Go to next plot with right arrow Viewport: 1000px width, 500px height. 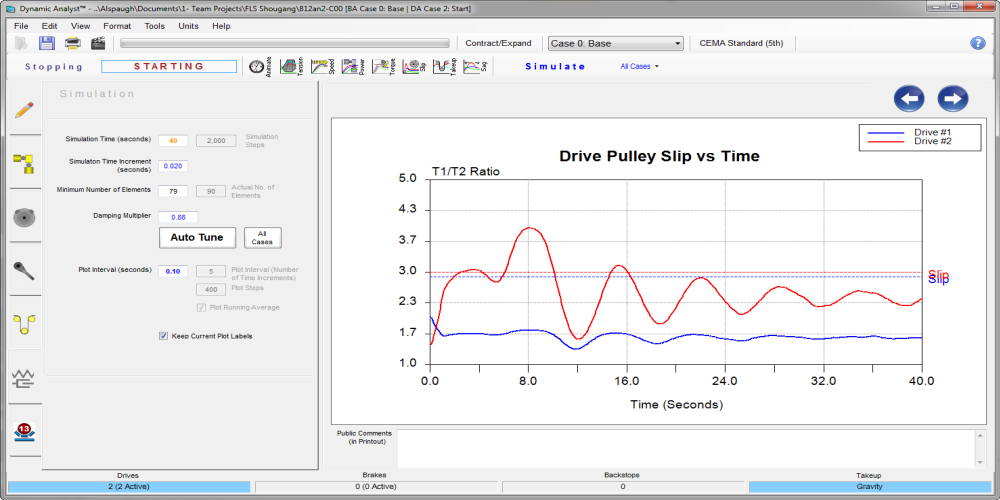[x=953, y=99]
